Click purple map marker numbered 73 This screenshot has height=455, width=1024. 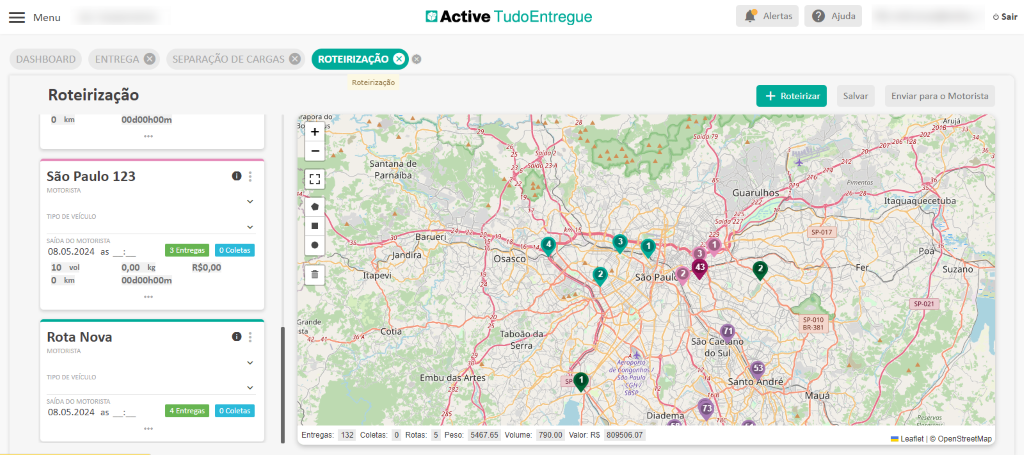(x=706, y=409)
